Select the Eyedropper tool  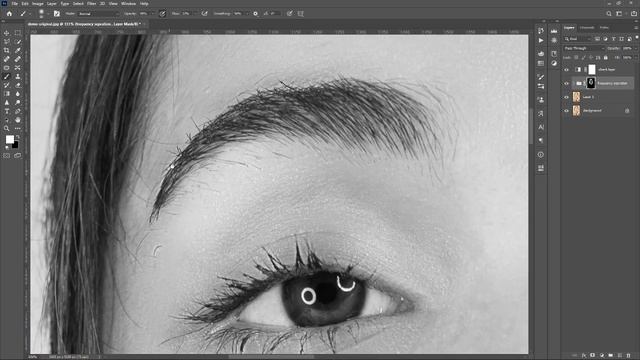[x=18, y=50]
